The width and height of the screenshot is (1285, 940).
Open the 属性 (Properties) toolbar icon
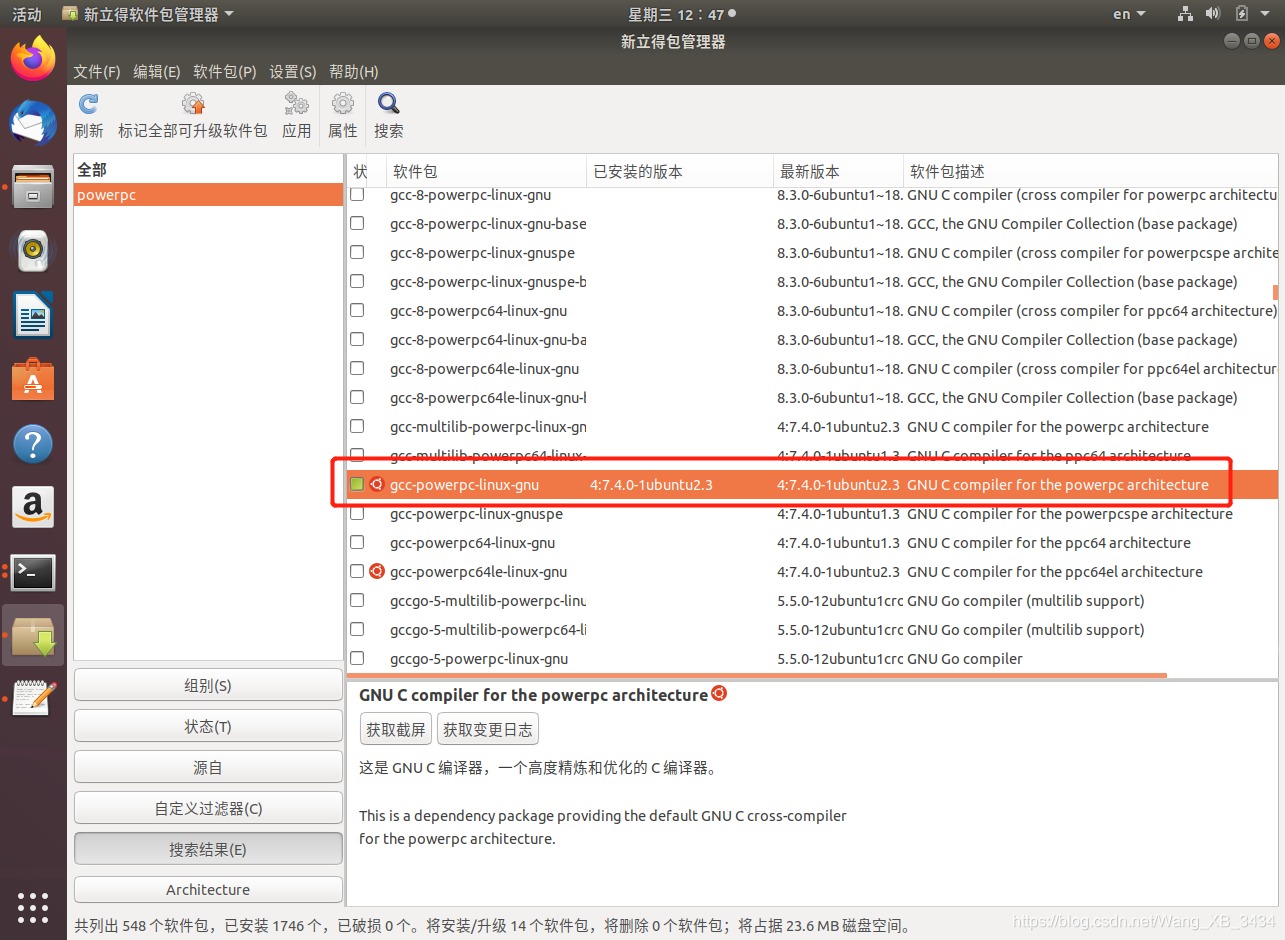click(x=342, y=112)
